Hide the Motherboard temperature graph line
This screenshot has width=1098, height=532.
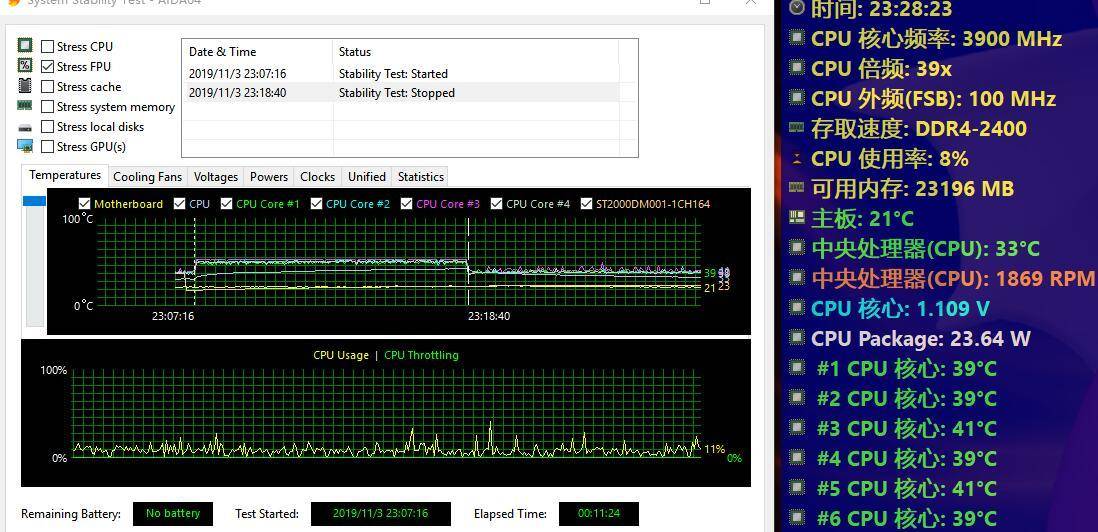pyautogui.click(x=85, y=204)
